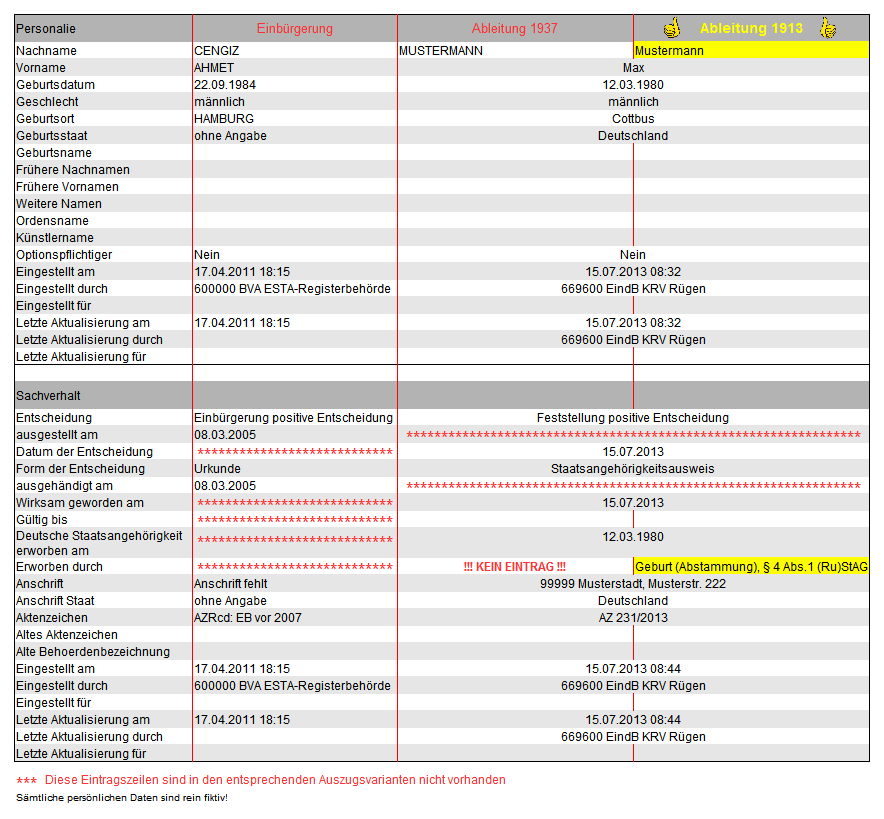Select file number AZRcd: EB vor 2007
This screenshot has width=884, height=819.
[247, 618]
